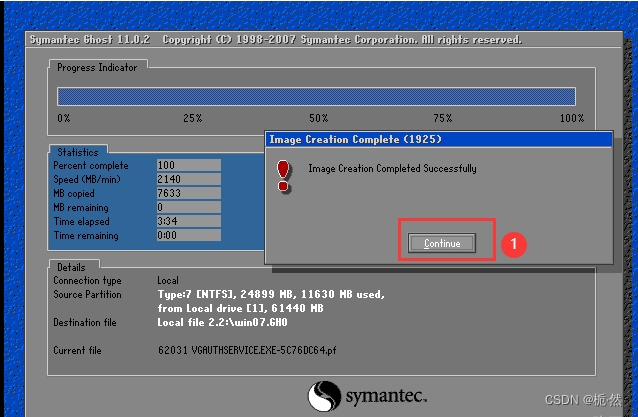Click the Image Creation Complete title bar
The image size is (638, 417).
click(x=439, y=140)
